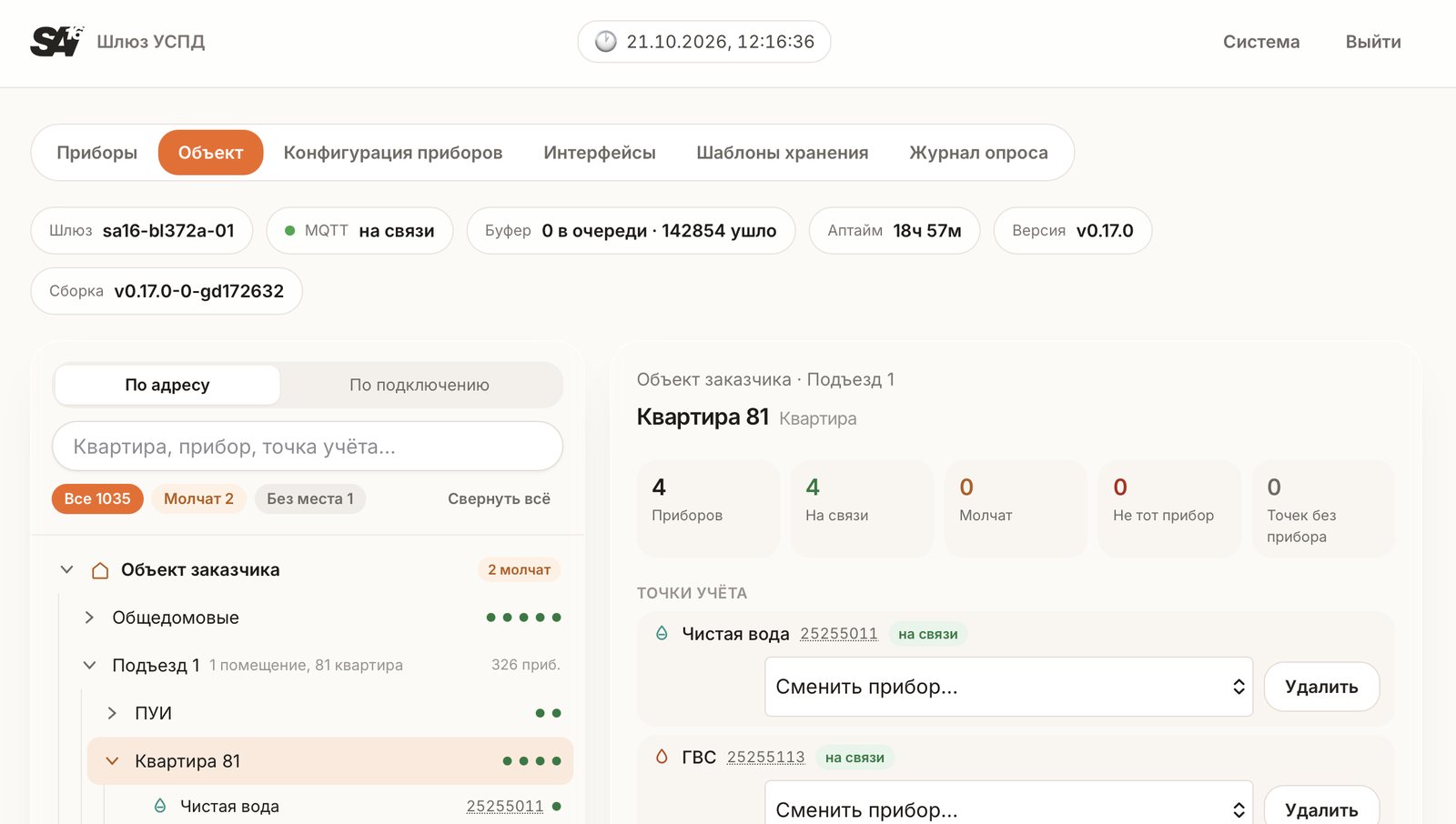Click the house icon of Объект заказчика
This screenshot has height=824, width=1456.
click(100, 570)
